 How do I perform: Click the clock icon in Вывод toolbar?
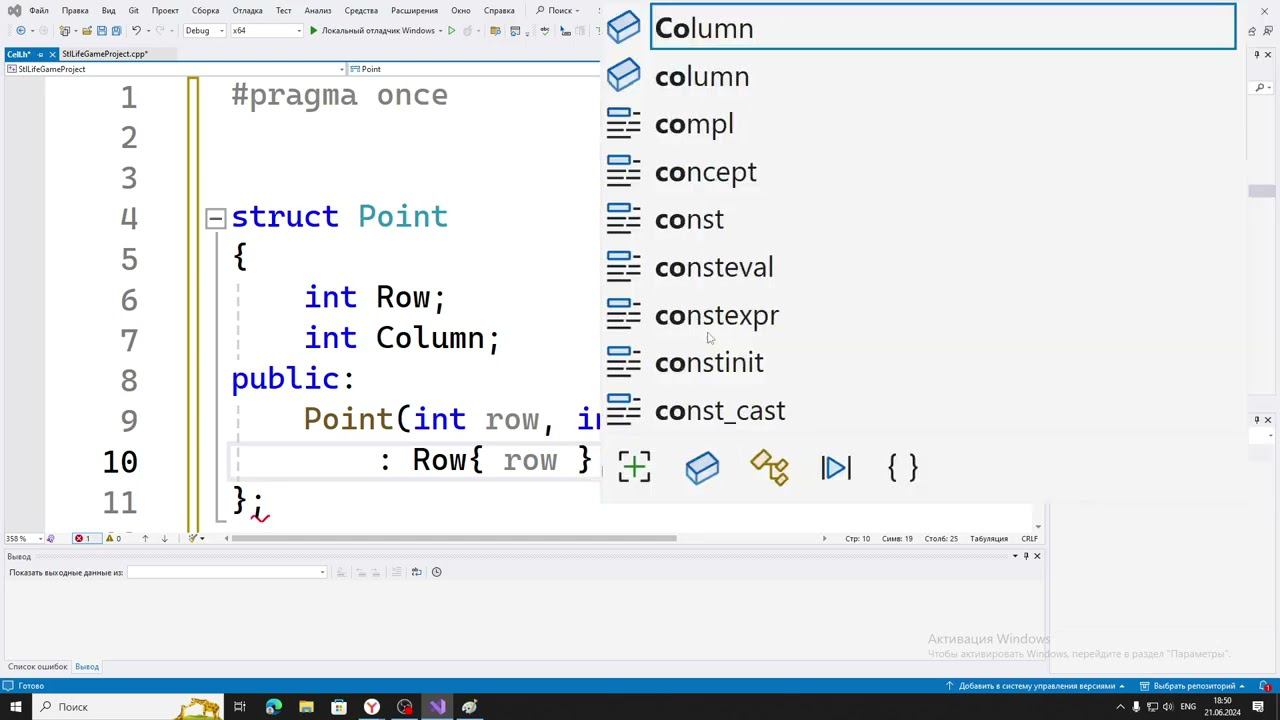click(436, 573)
